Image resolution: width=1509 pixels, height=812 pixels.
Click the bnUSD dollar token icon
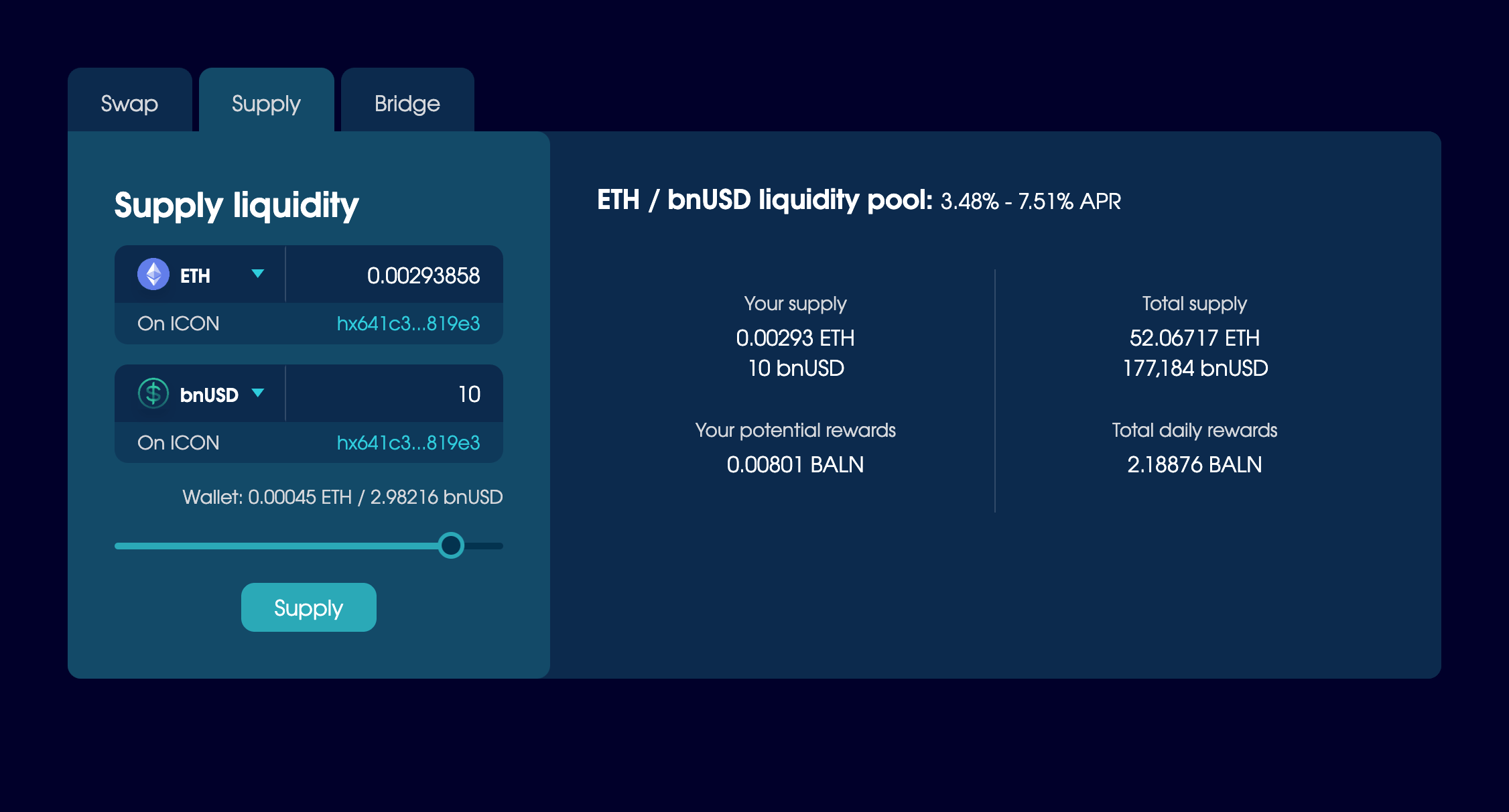pos(153,394)
